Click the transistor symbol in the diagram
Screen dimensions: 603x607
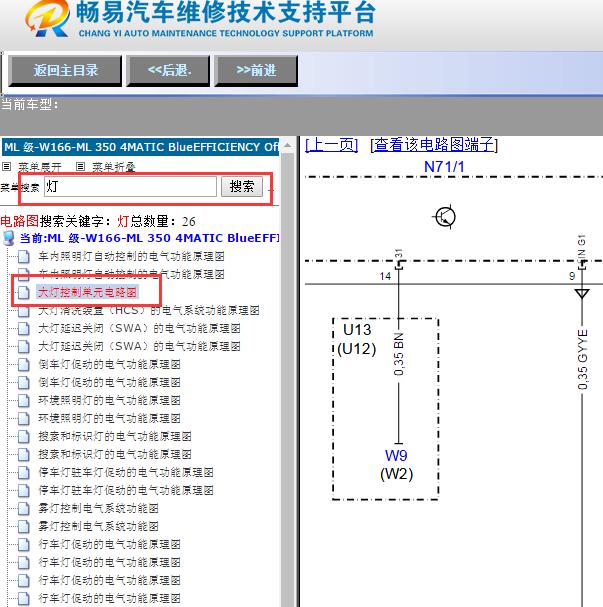tap(445, 217)
